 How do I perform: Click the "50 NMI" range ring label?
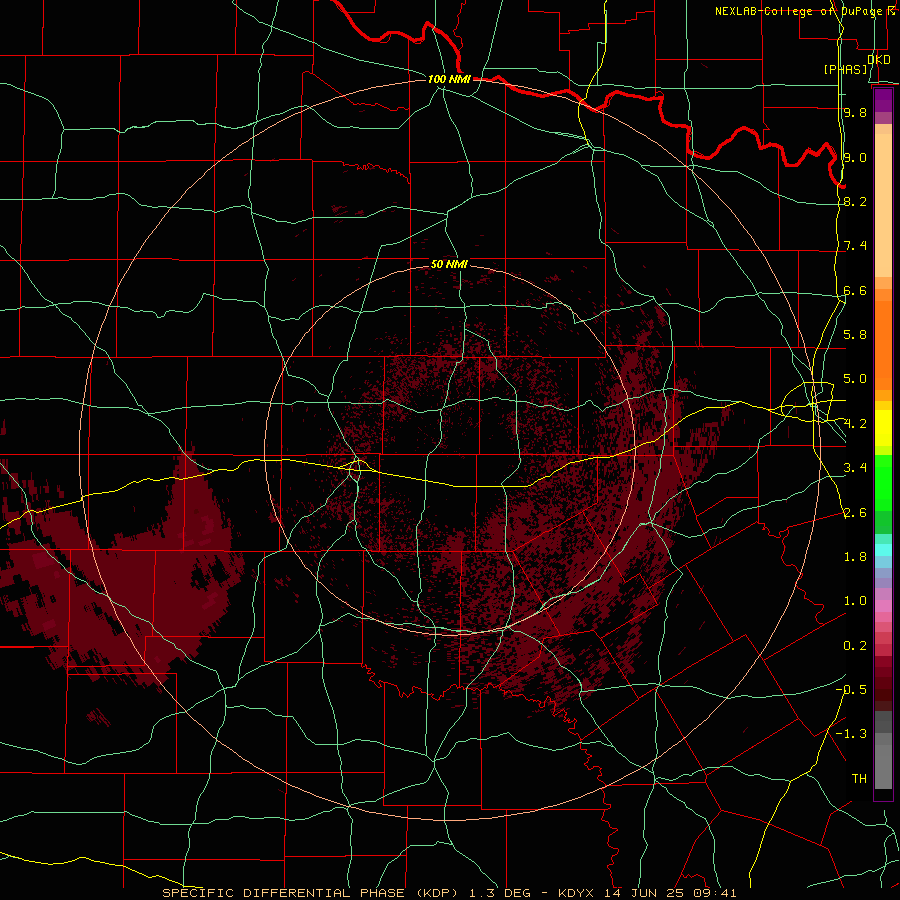coord(449,264)
